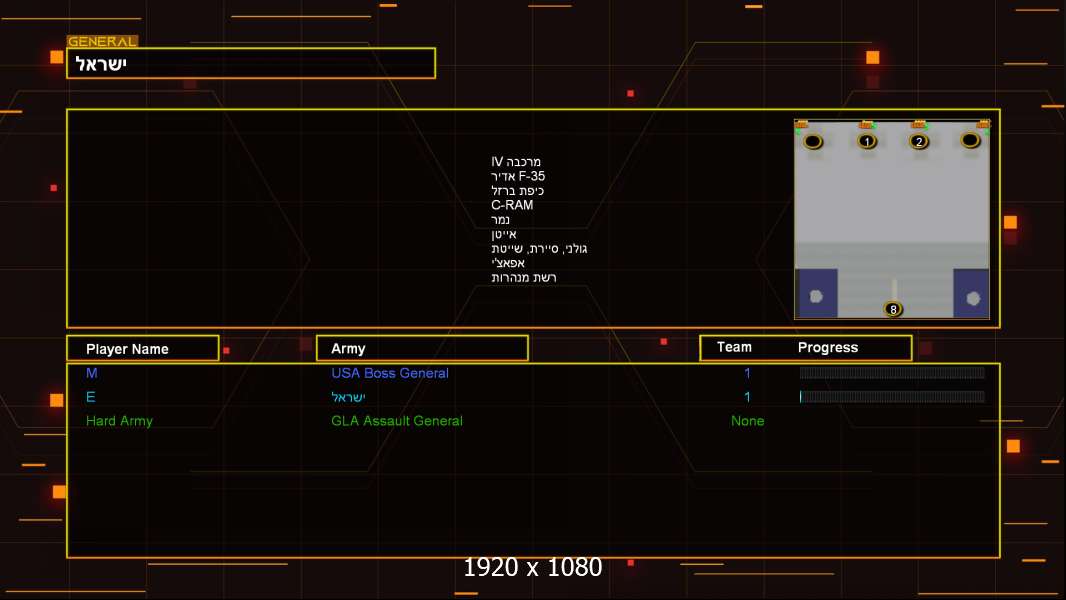Click the C-RAM unit line
Screen dimensions: 1066x600
(x=512, y=205)
